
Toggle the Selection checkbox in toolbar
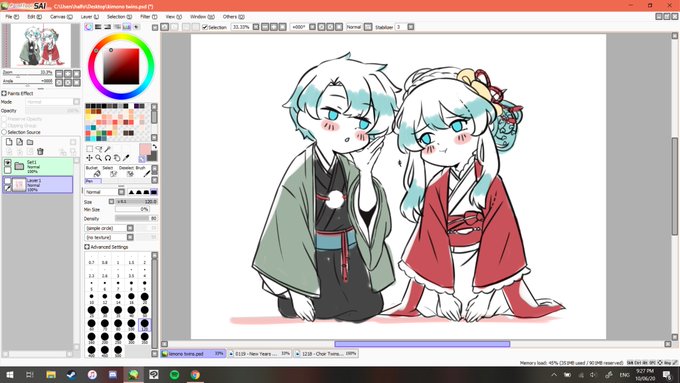(205, 27)
